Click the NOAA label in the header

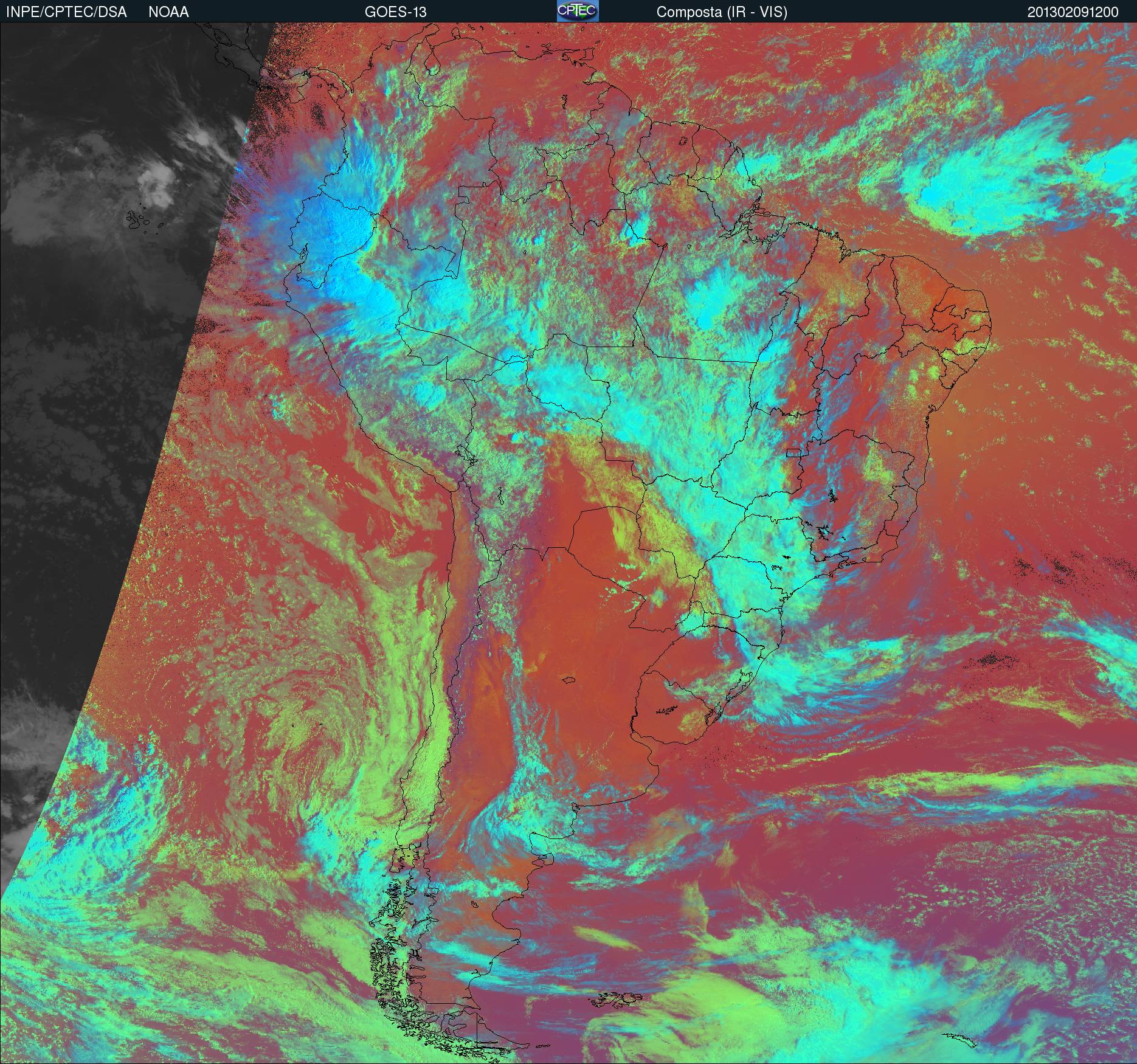[x=168, y=12]
